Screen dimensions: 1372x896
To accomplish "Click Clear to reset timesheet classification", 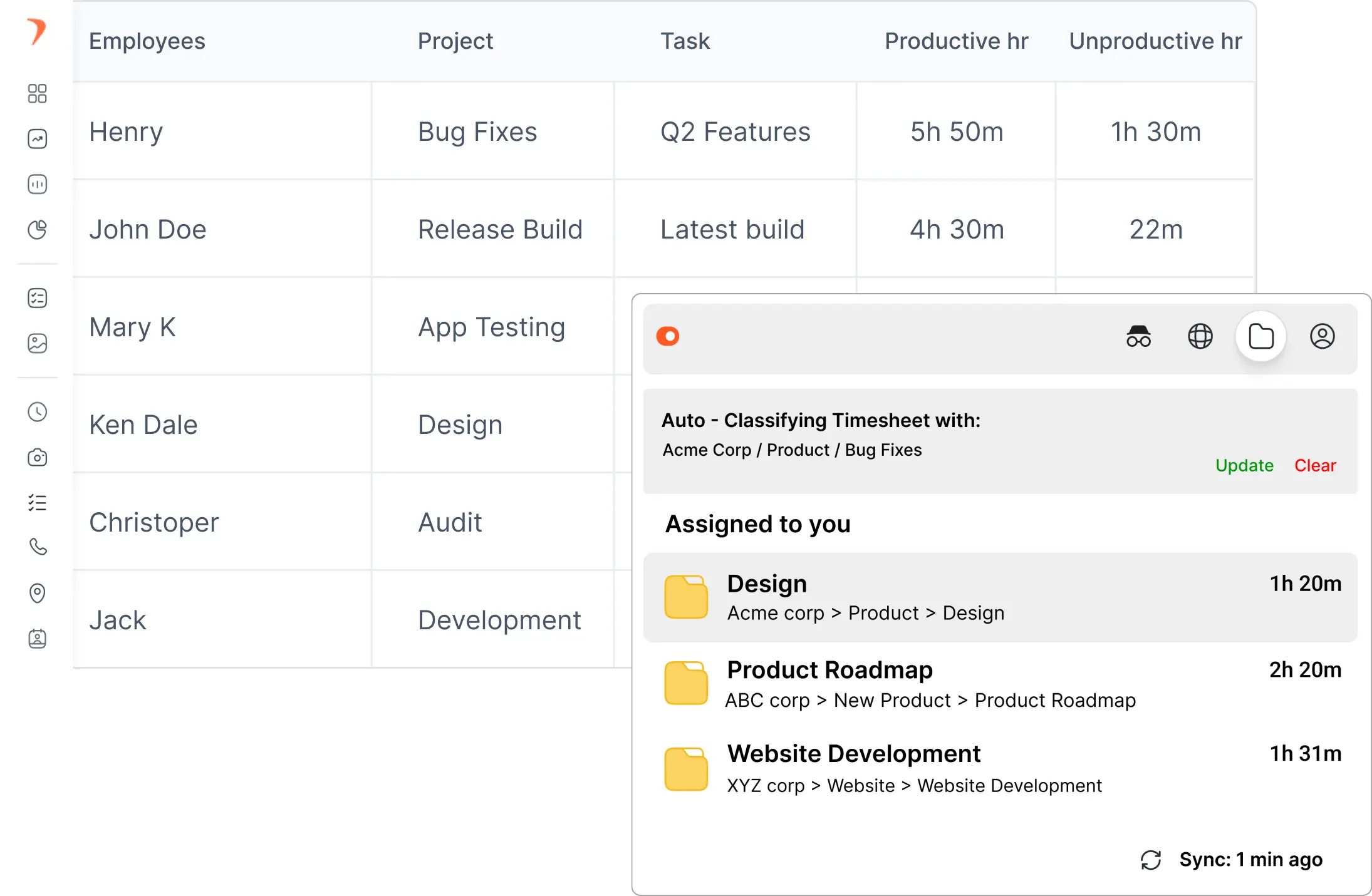I will pyautogui.click(x=1316, y=465).
